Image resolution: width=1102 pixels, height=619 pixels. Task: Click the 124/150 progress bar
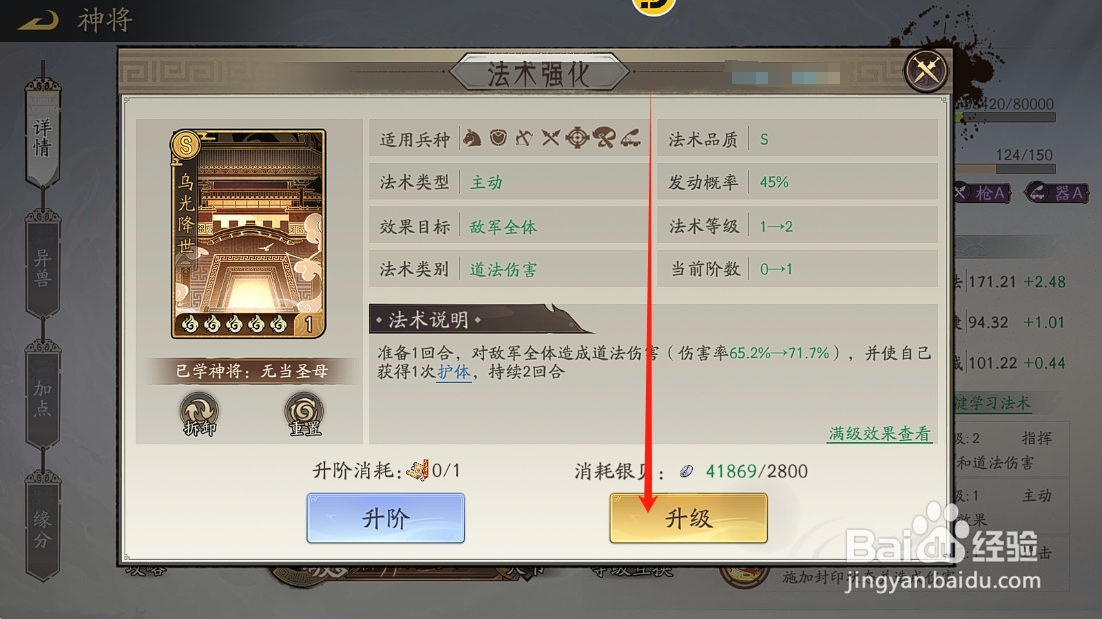pos(1007,169)
